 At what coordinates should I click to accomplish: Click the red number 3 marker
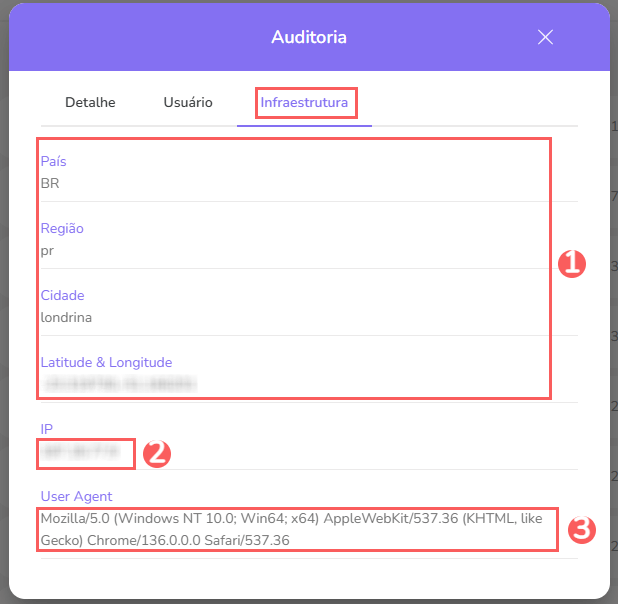click(582, 529)
